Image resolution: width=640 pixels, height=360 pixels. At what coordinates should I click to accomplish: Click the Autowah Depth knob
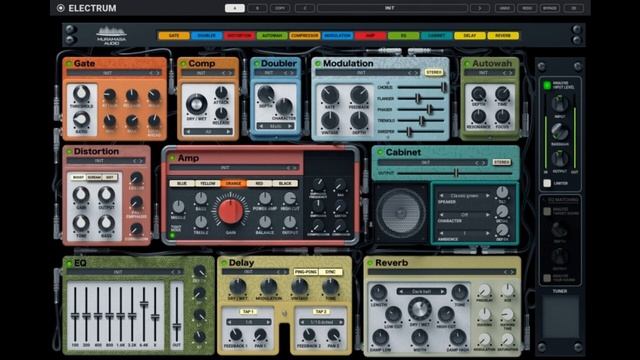click(478, 94)
